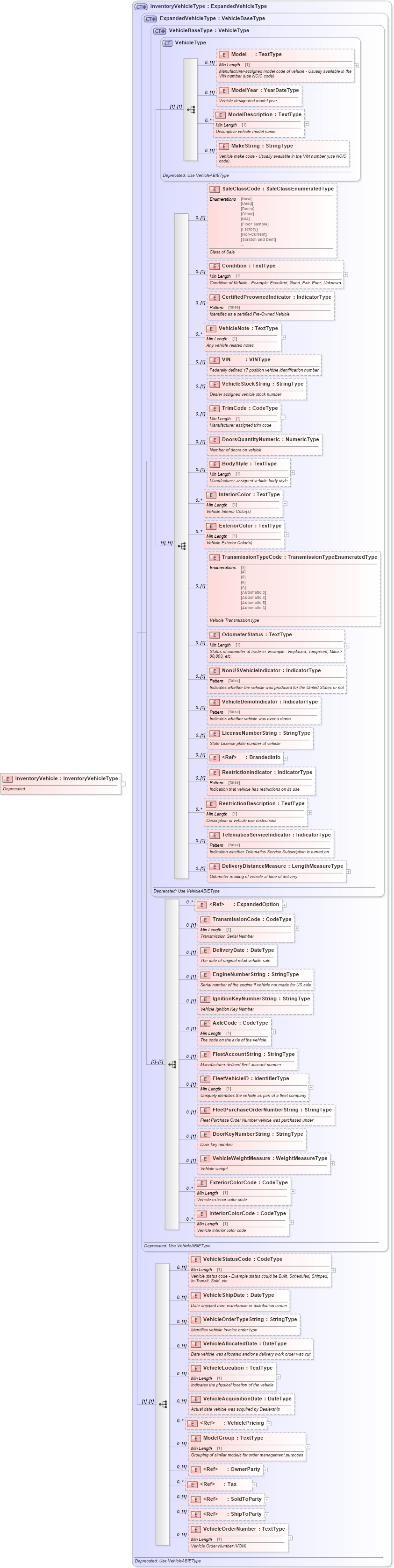The image size is (394, 1568).
Task: Click the 'RestrictionIndicator : IndicatorType' label
Action: (x=267, y=773)
